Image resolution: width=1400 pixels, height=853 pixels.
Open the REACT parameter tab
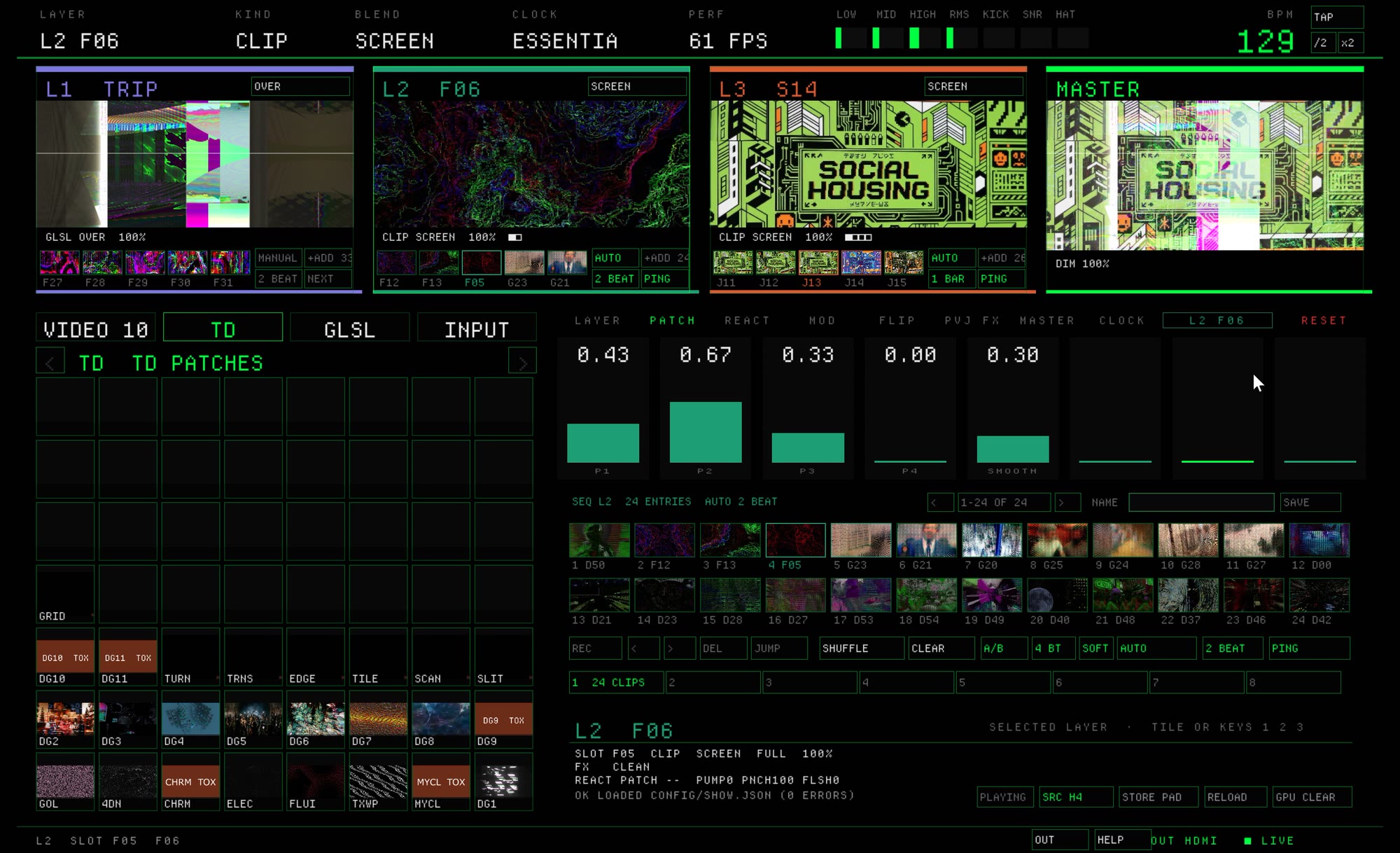[747, 321]
